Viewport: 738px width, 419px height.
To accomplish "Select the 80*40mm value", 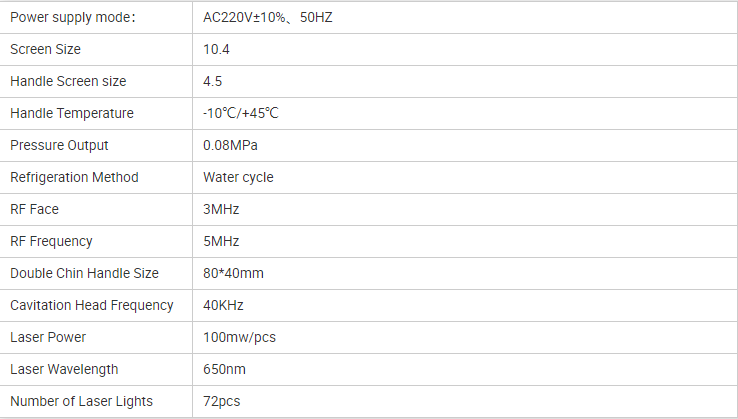I will (233, 273).
